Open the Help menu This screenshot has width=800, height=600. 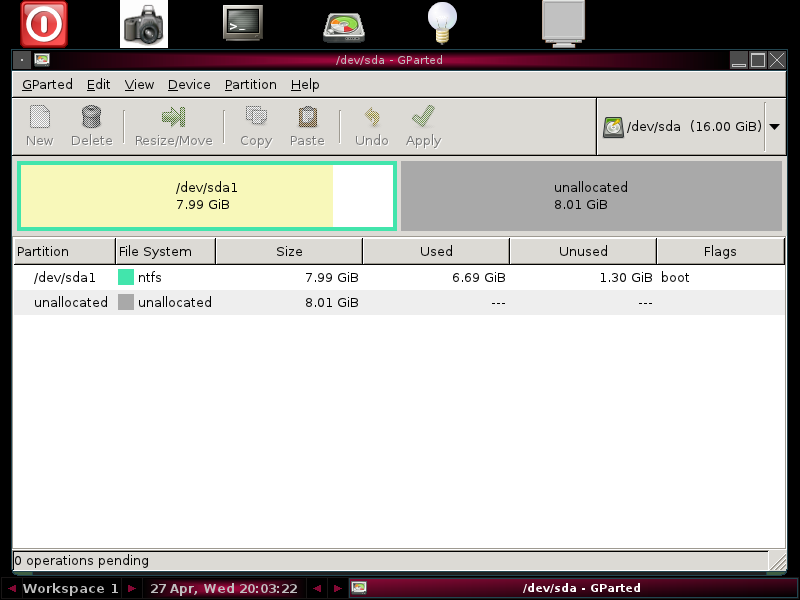tap(305, 85)
